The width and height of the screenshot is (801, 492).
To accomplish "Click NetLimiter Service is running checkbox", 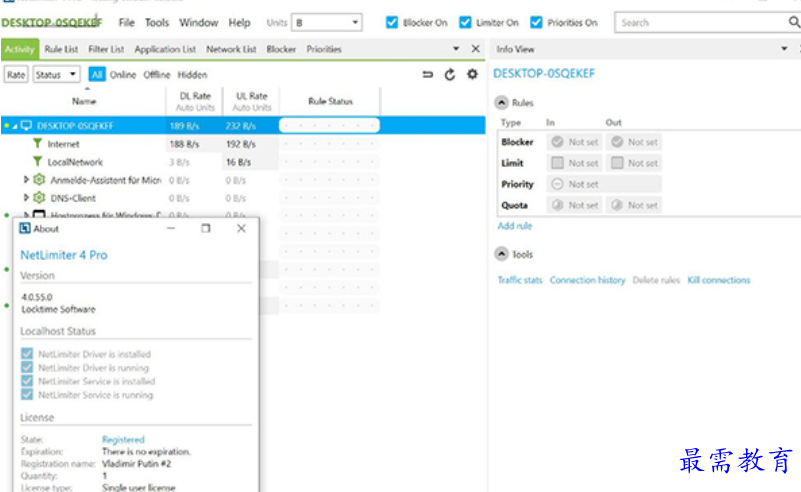I will tap(27, 394).
